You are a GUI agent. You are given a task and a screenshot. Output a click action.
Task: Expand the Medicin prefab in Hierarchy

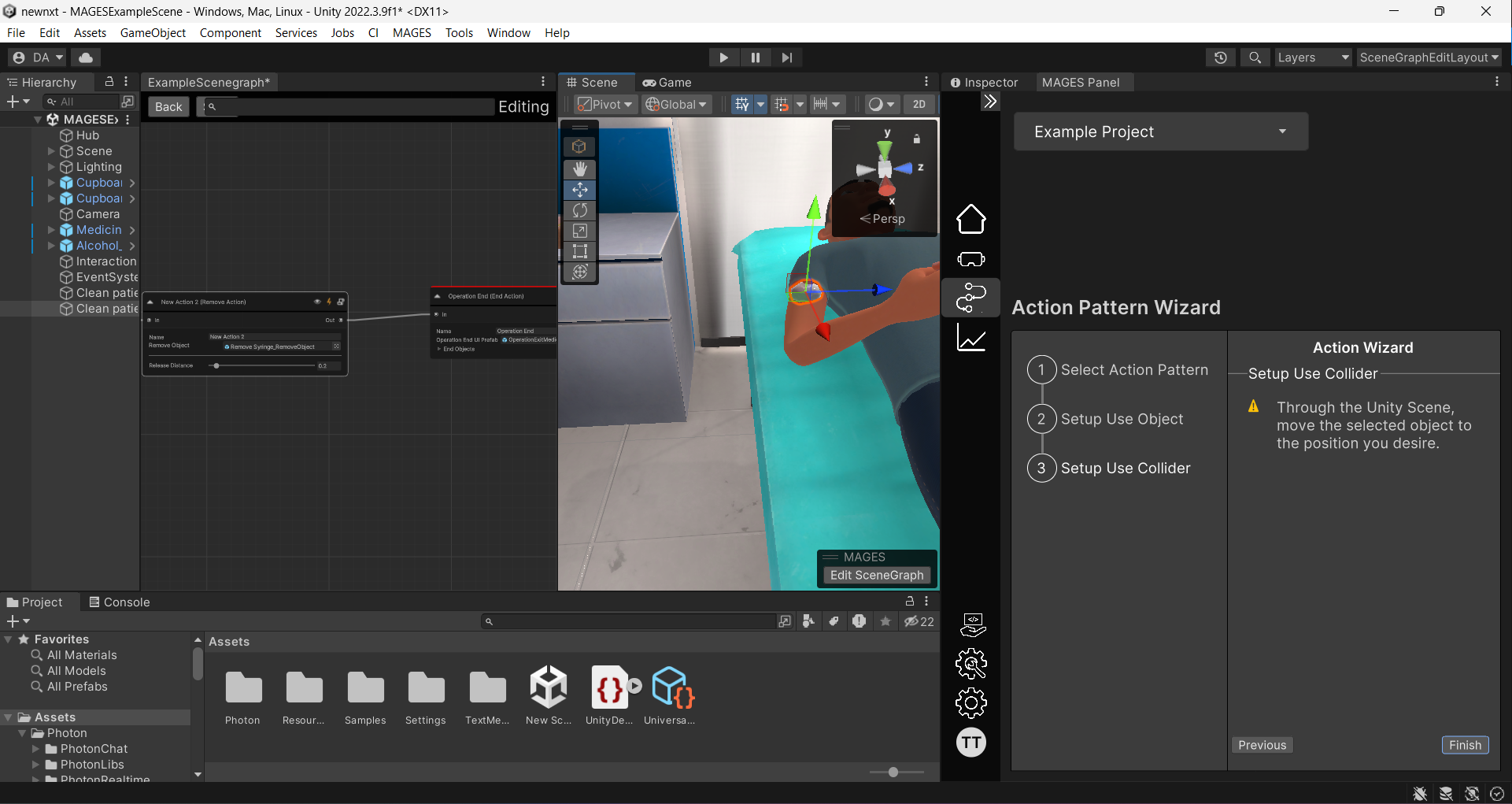(x=51, y=230)
